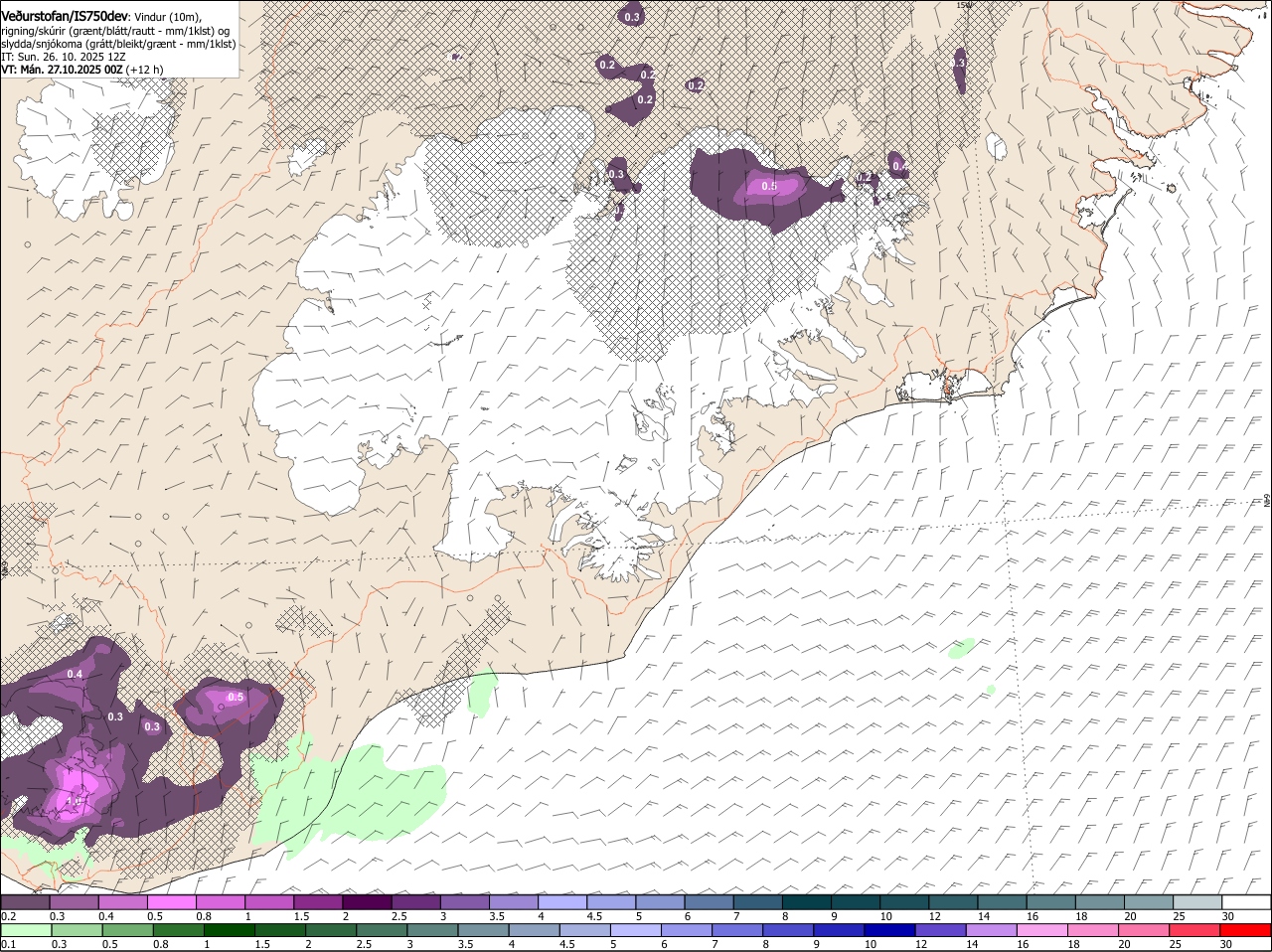Click the 'VT: Mán. 27.10.2025 00Z' valid time
Viewport: 1272px width, 952px height.
(62, 70)
